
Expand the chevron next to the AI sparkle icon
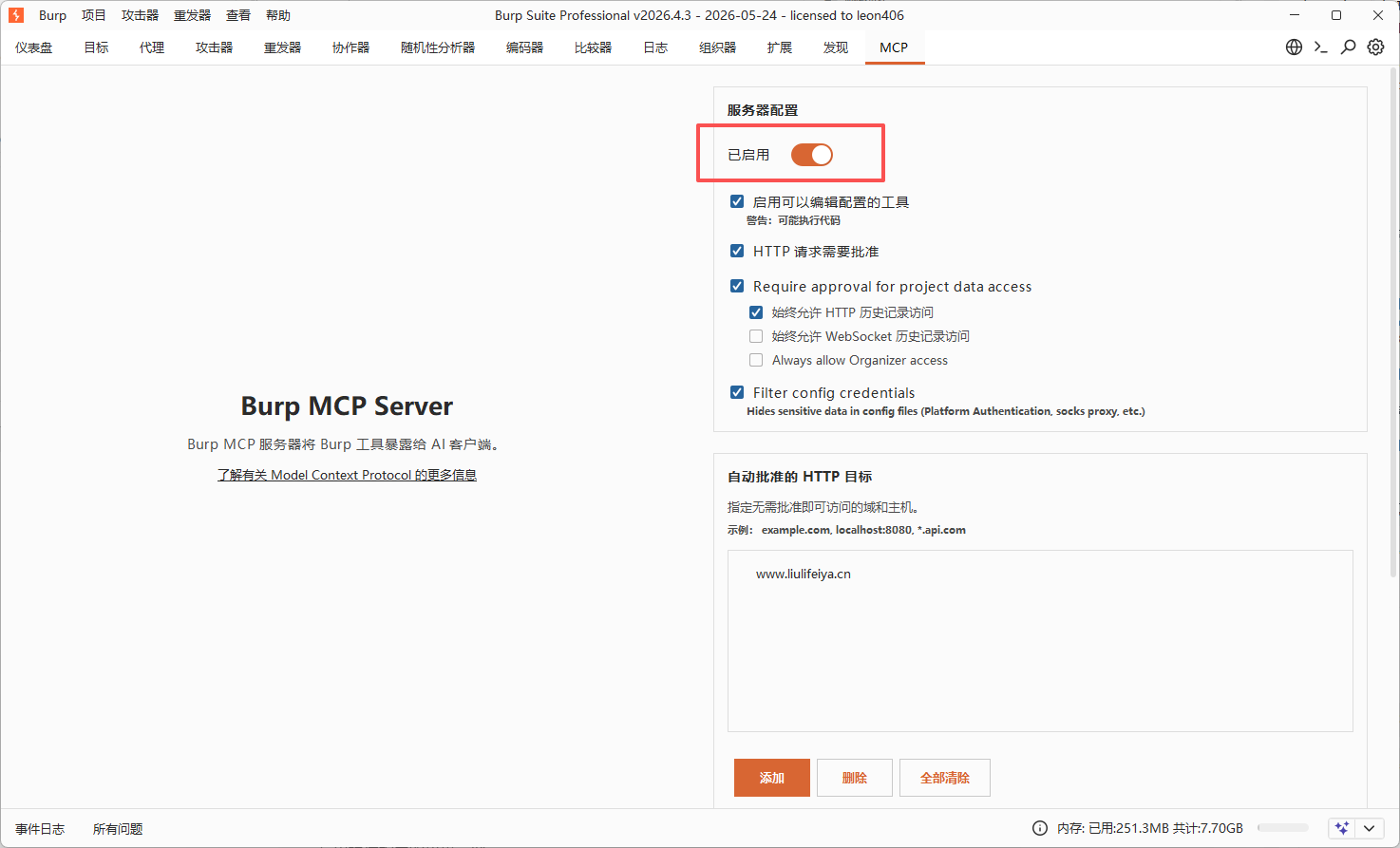(1369, 828)
